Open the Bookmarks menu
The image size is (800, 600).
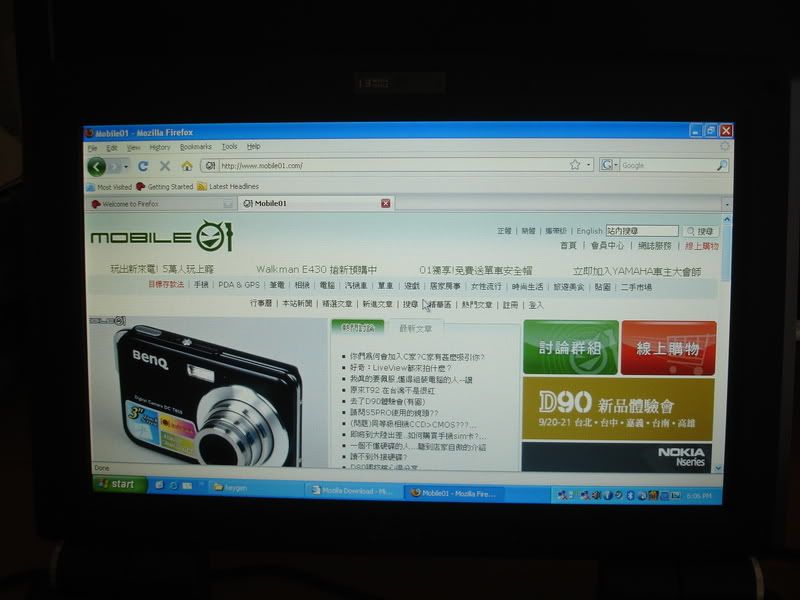click(x=195, y=147)
